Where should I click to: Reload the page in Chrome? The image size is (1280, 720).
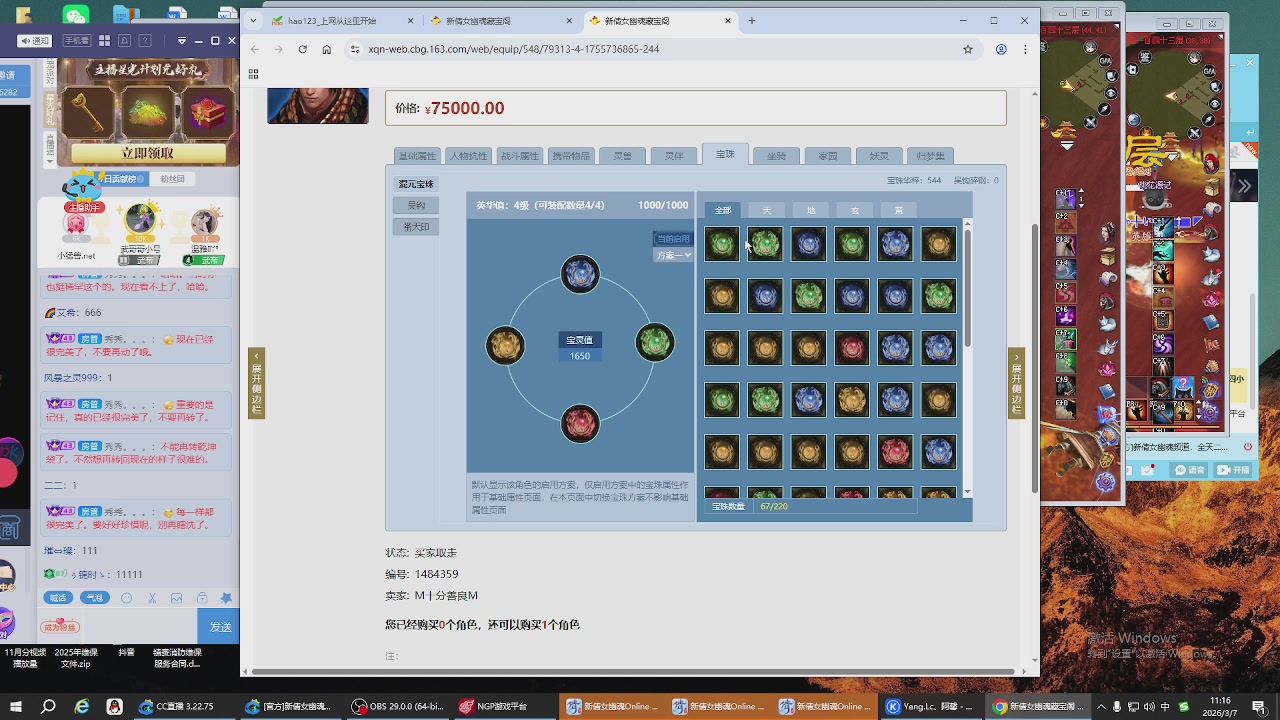click(x=302, y=49)
